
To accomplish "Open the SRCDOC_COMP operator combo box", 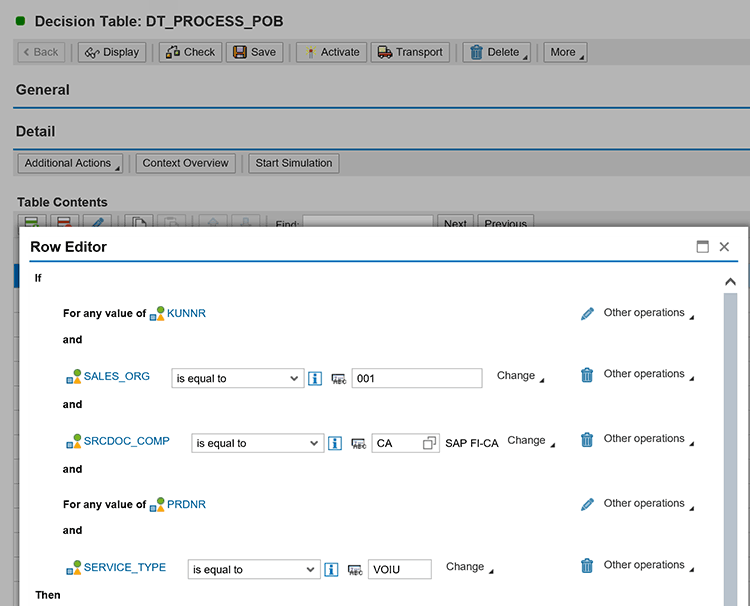I will coord(257,443).
